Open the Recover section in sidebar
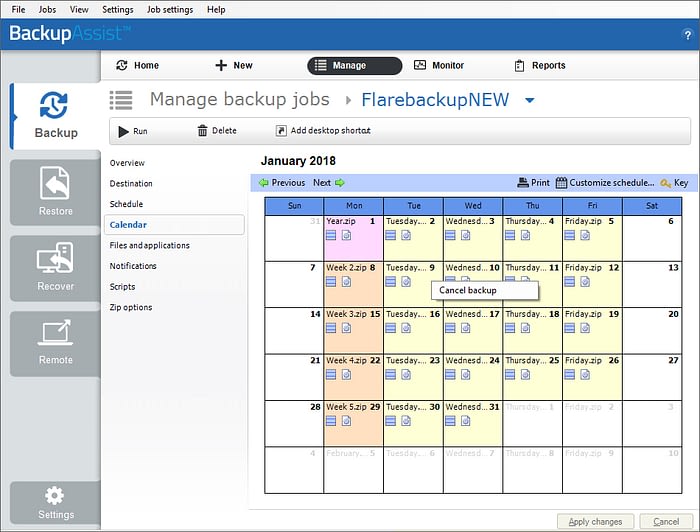The height and width of the screenshot is (532, 700). coord(55,268)
